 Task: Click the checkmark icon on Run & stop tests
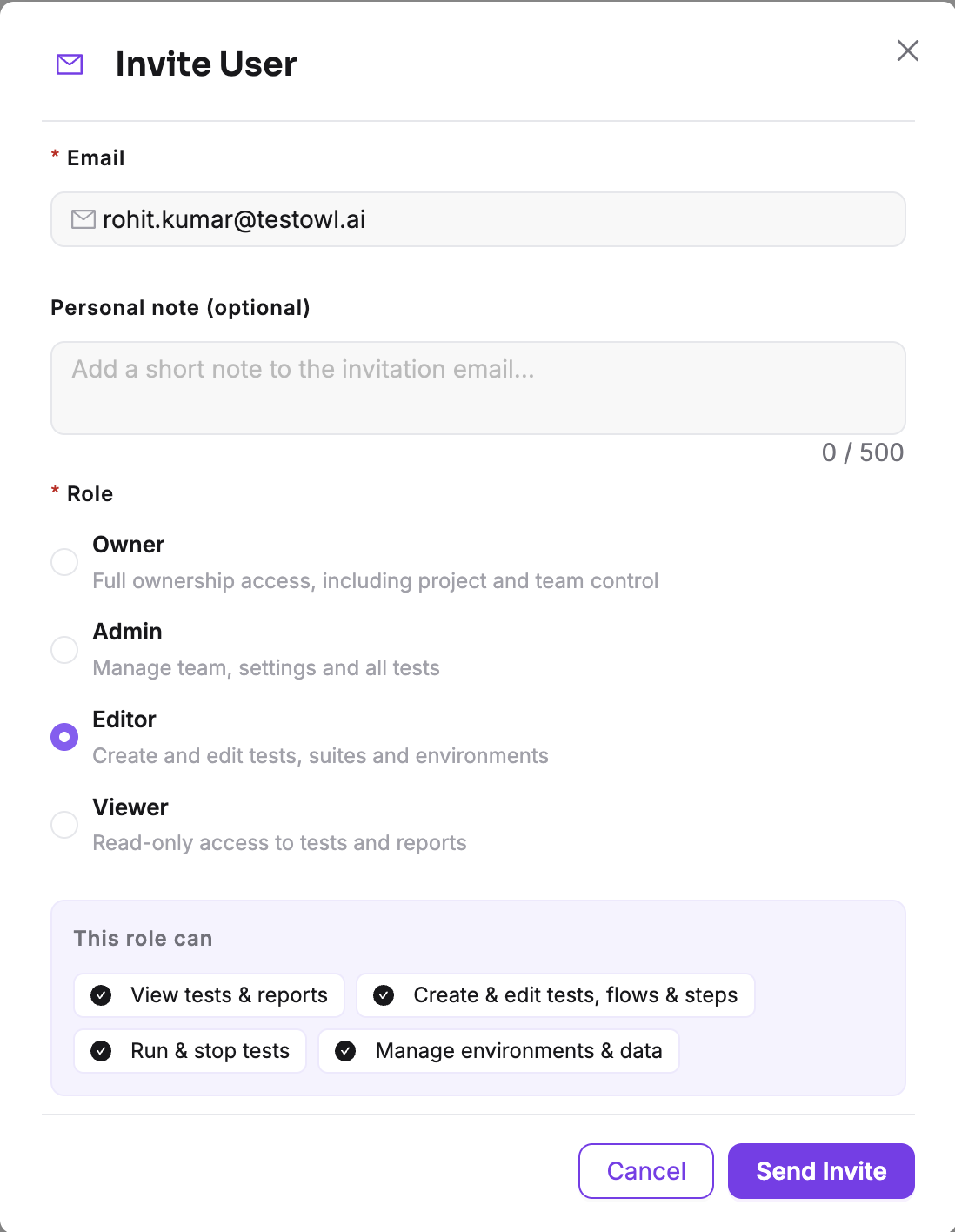pos(101,1051)
